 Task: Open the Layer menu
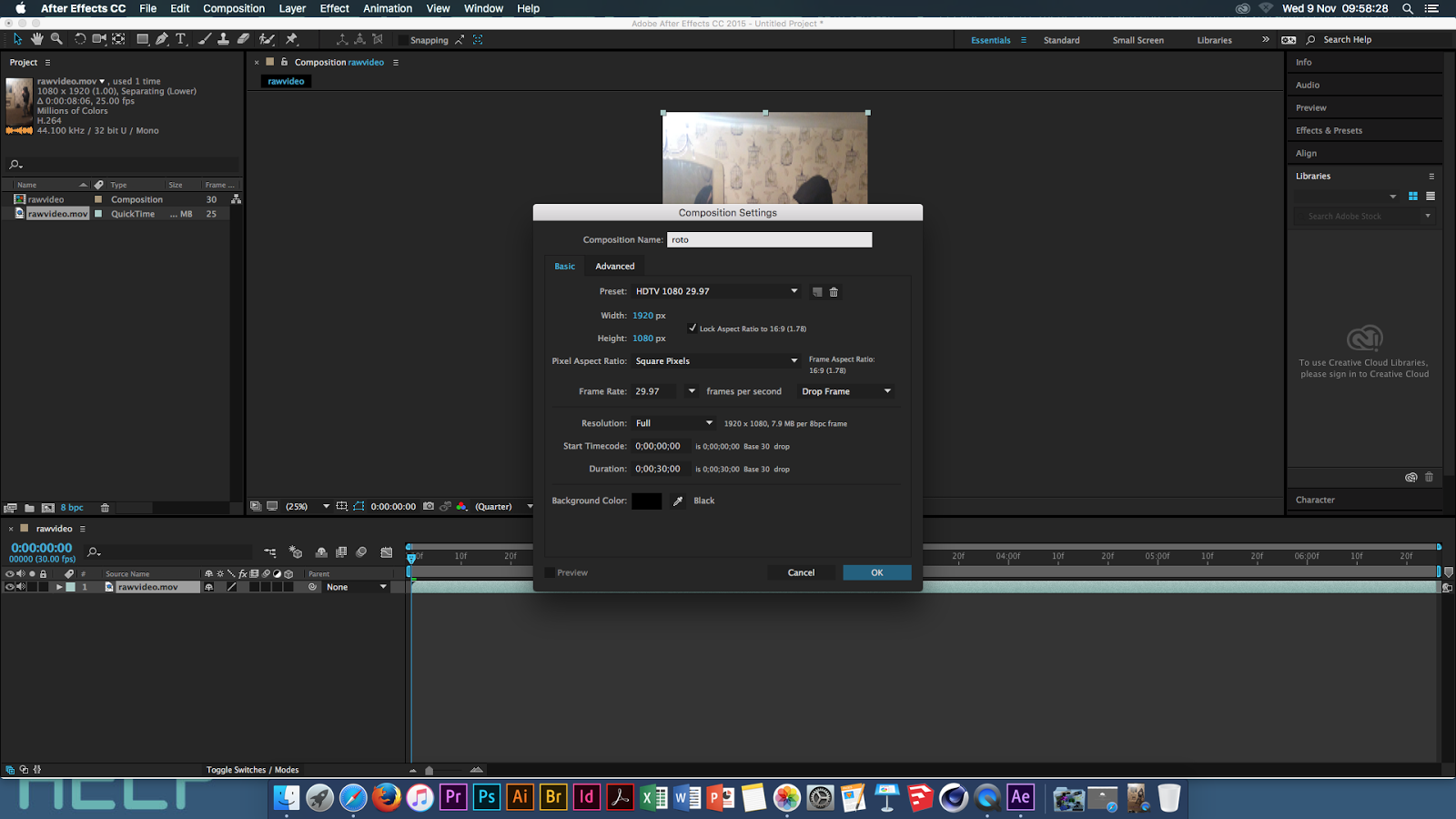click(292, 8)
